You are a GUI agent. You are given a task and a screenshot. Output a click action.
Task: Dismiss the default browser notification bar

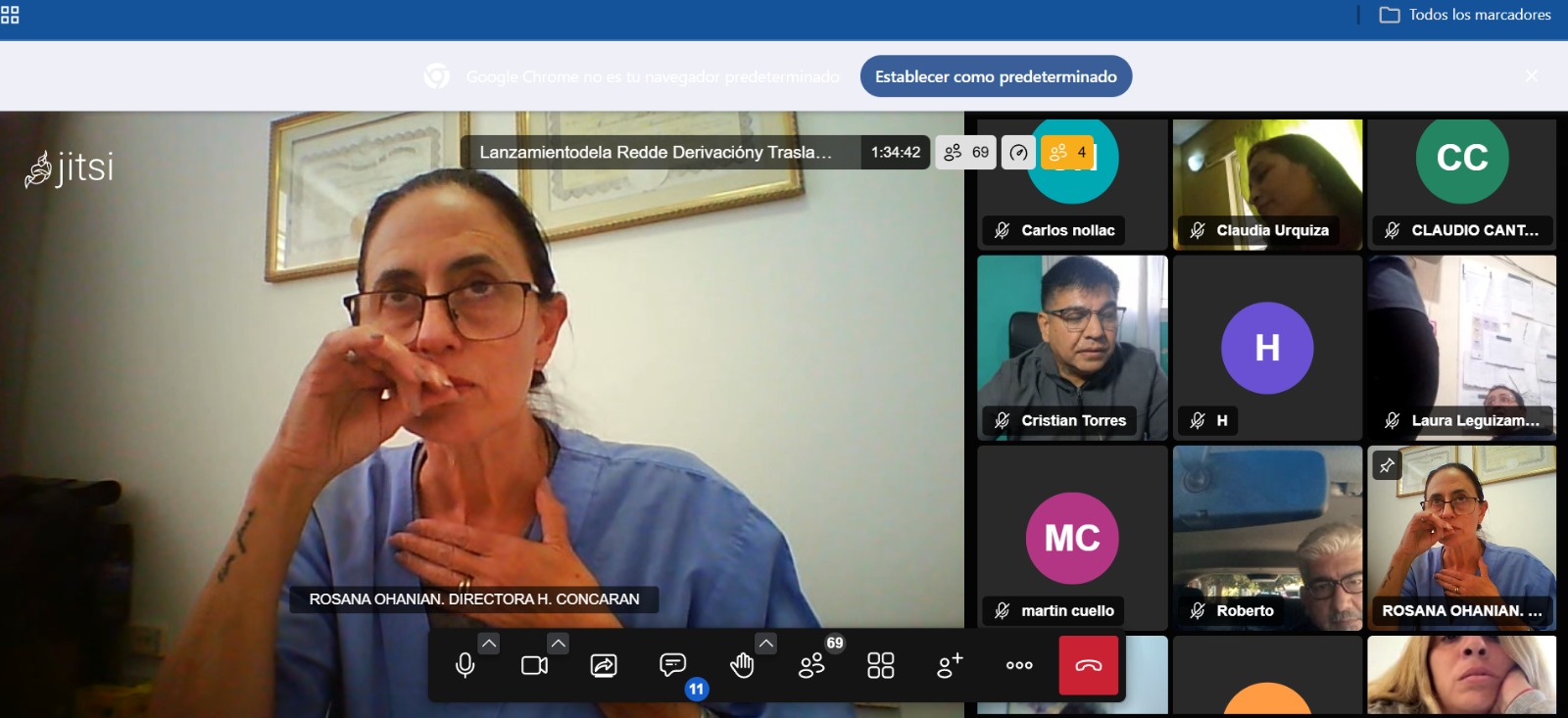pyautogui.click(x=1532, y=76)
